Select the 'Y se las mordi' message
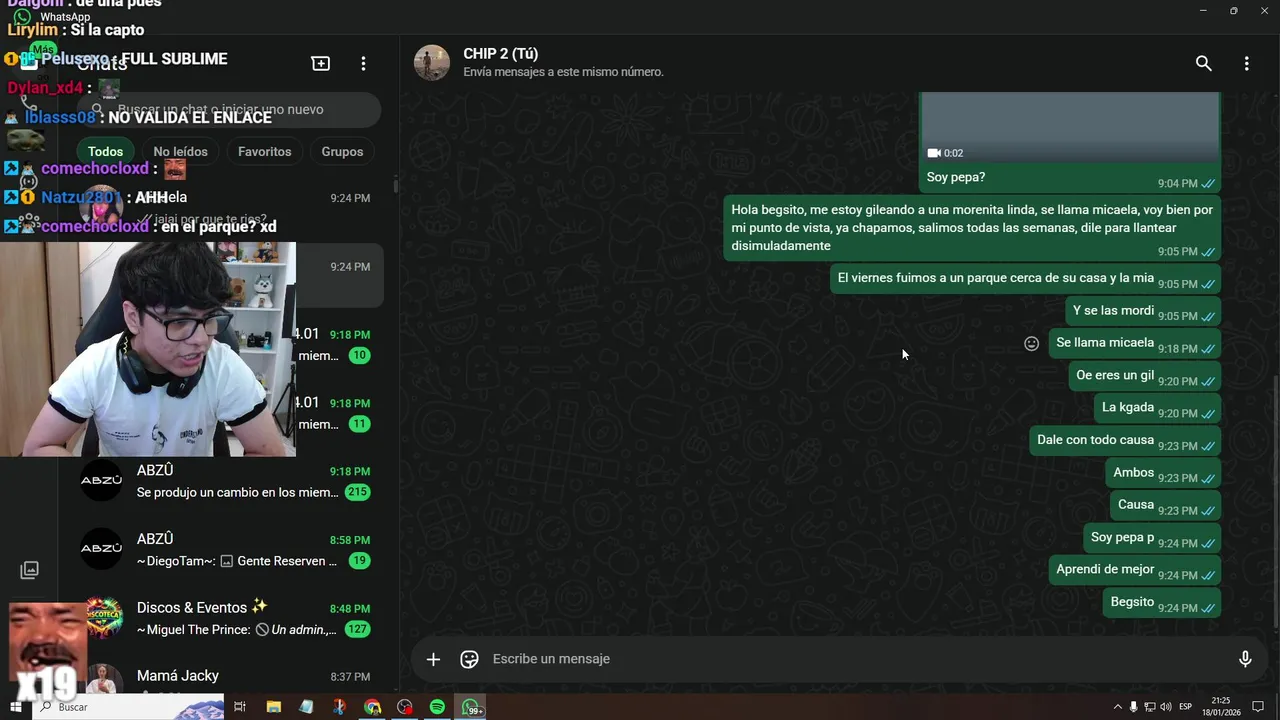This screenshot has height=720, width=1280. pos(1143,311)
